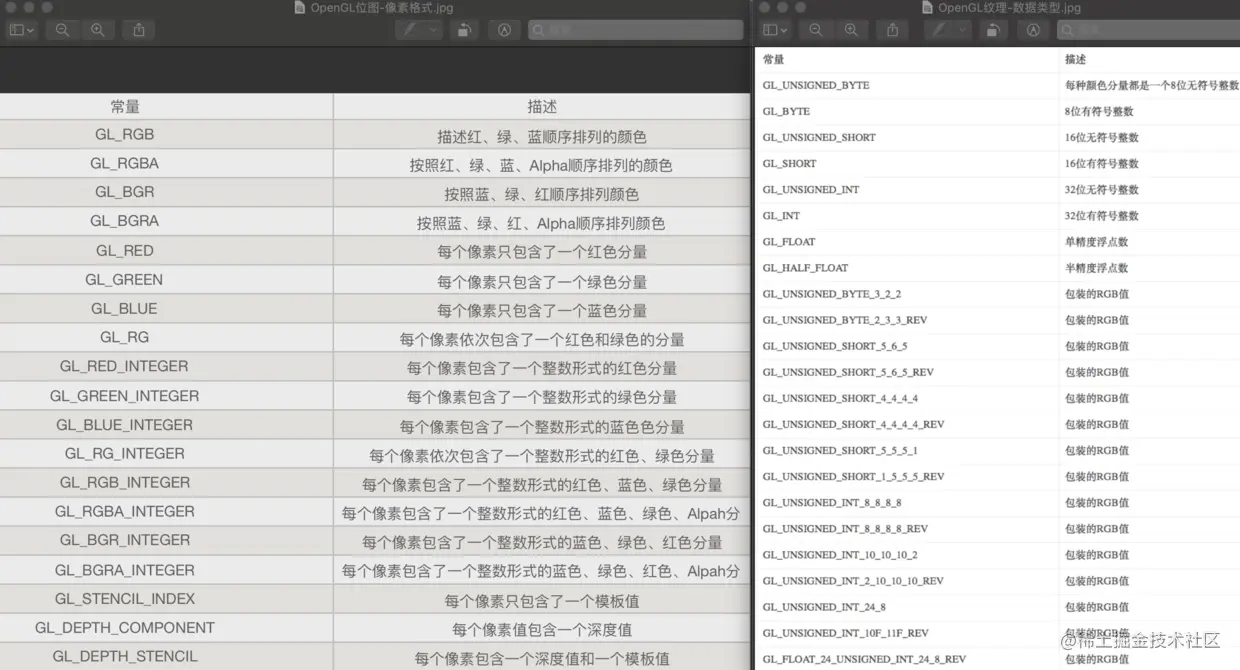This screenshot has height=670, width=1240.
Task: Open sidebar view menu in 像素格式.jpg window
Action: click(x=21, y=30)
